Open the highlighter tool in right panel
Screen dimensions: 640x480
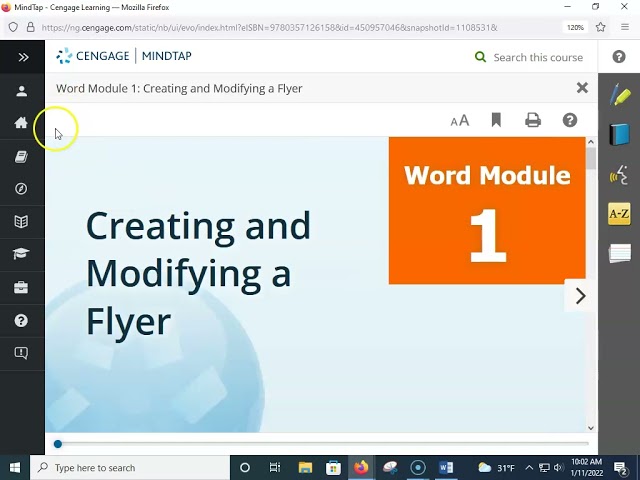[x=620, y=94]
